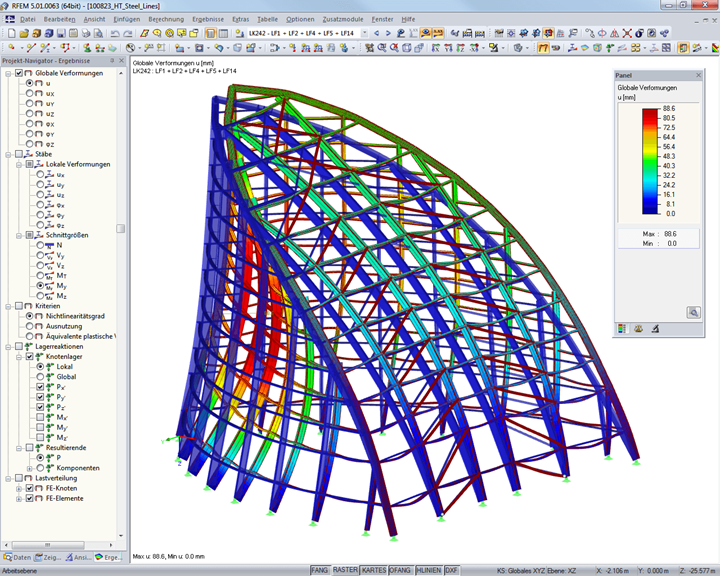
Task: Toggle the FE-Knoten checkbox
Action: point(29,488)
